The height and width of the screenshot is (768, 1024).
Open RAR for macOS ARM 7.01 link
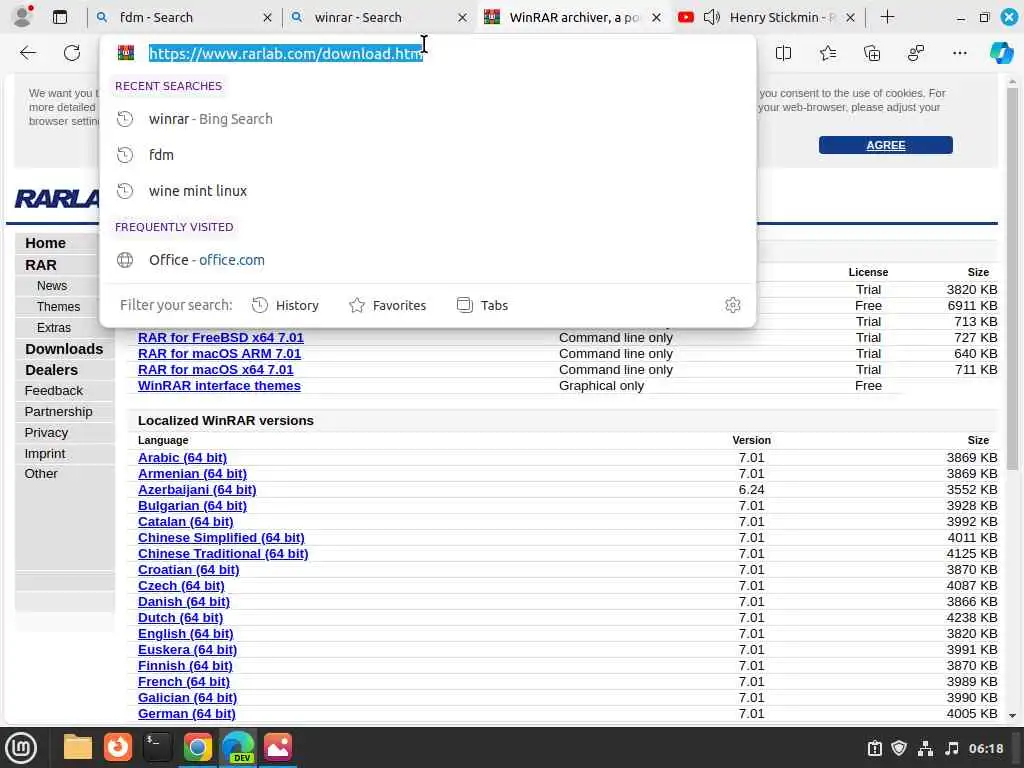219,353
